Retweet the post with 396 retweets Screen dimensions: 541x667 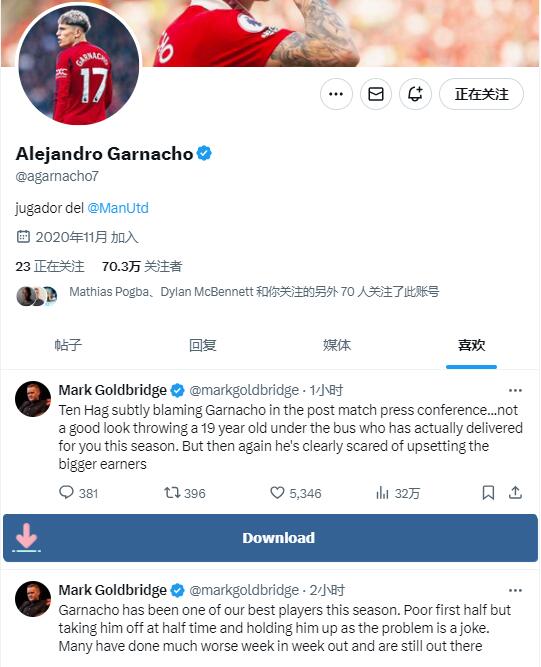point(172,493)
